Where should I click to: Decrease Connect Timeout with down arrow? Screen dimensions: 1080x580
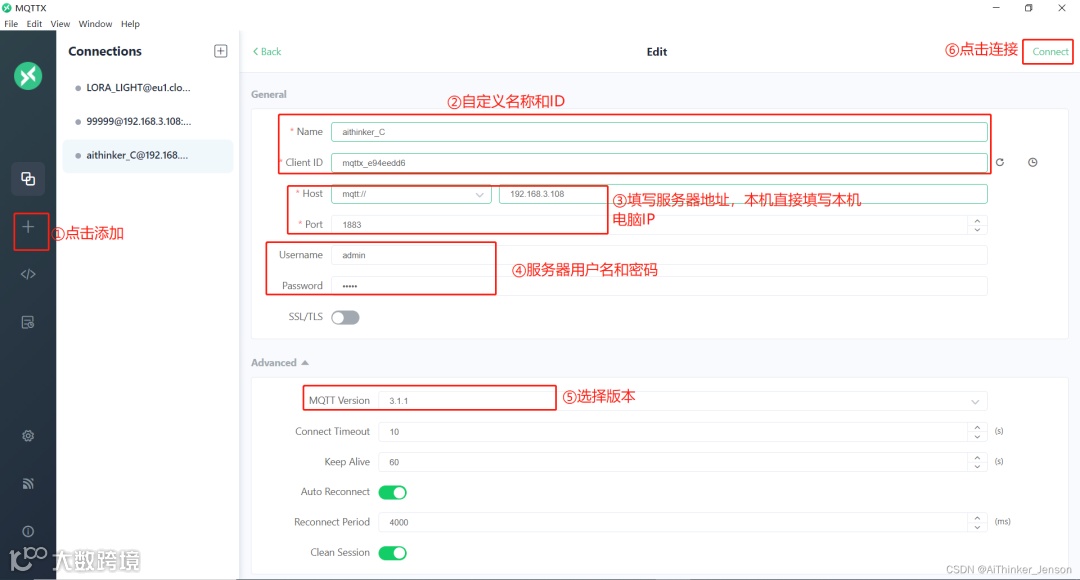pyautogui.click(x=977, y=437)
